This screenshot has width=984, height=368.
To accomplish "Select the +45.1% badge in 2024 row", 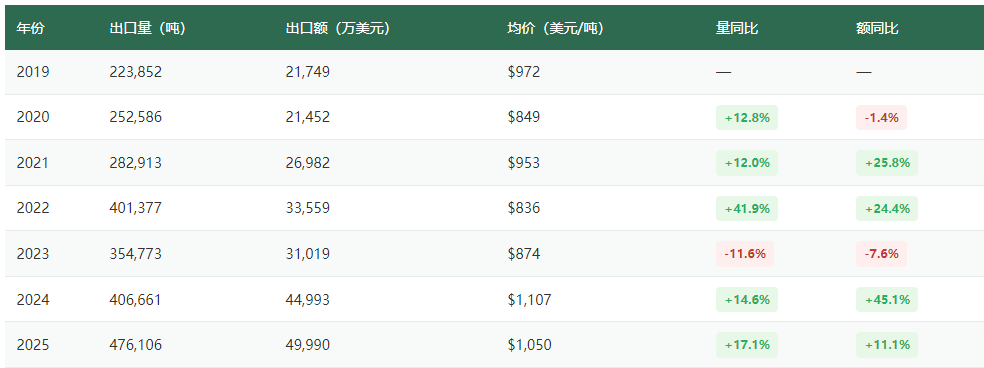I will [887, 300].
